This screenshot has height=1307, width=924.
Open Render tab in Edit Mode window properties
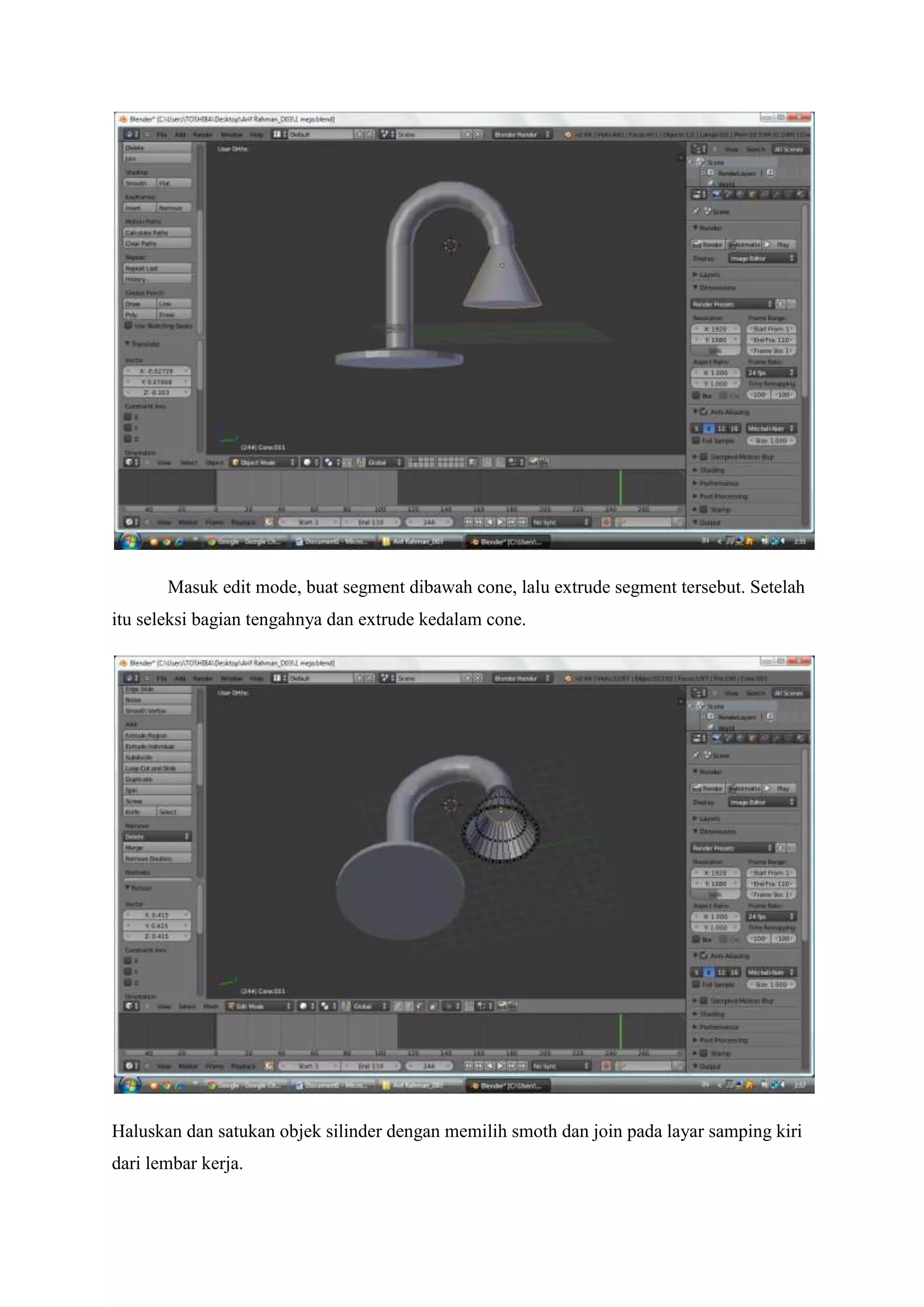point(716,738)
